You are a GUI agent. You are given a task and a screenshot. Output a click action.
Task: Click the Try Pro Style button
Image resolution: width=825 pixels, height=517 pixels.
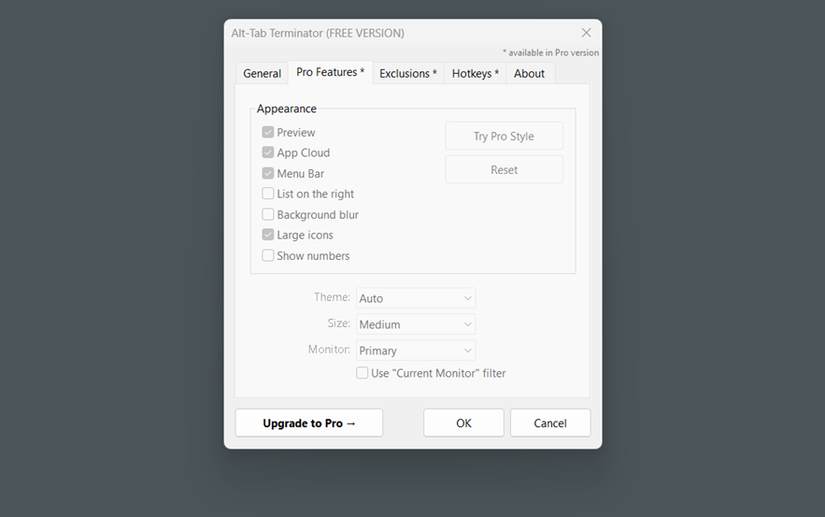pyautogui.click(x=504, y=136)
